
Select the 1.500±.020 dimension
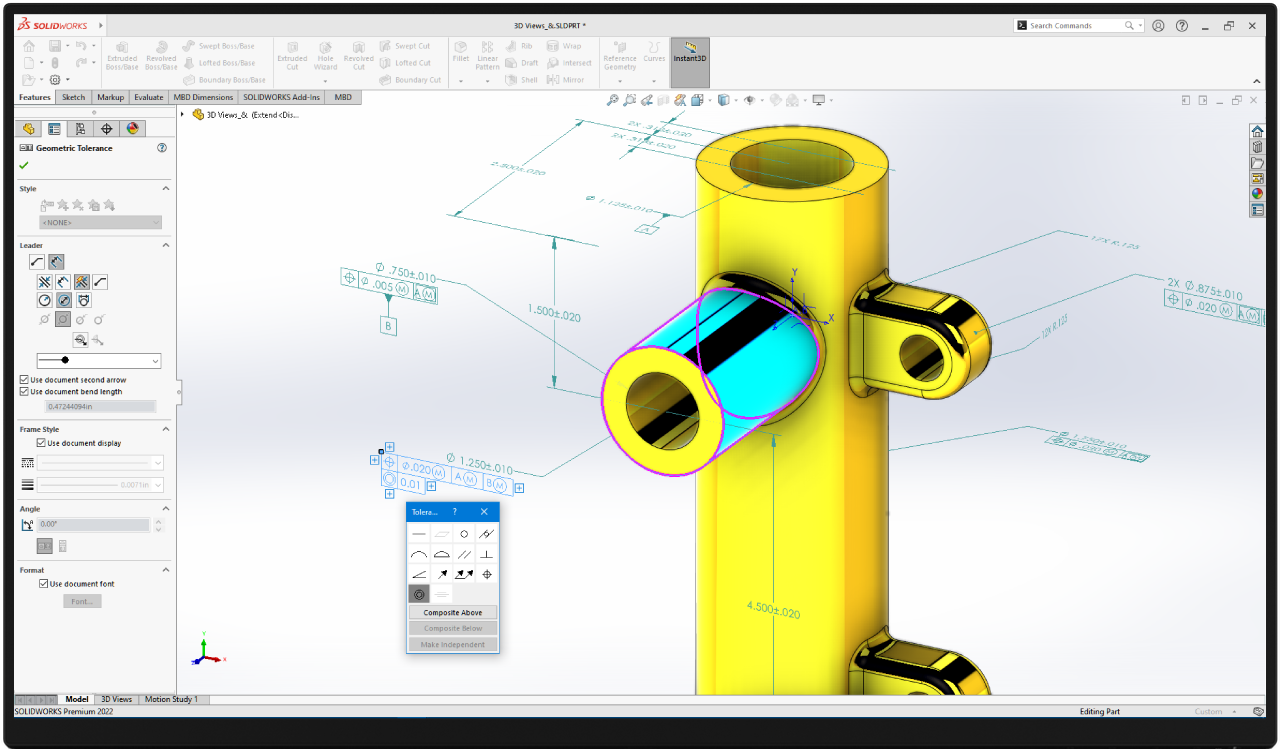pyautogui.click(x=552, y=312)
